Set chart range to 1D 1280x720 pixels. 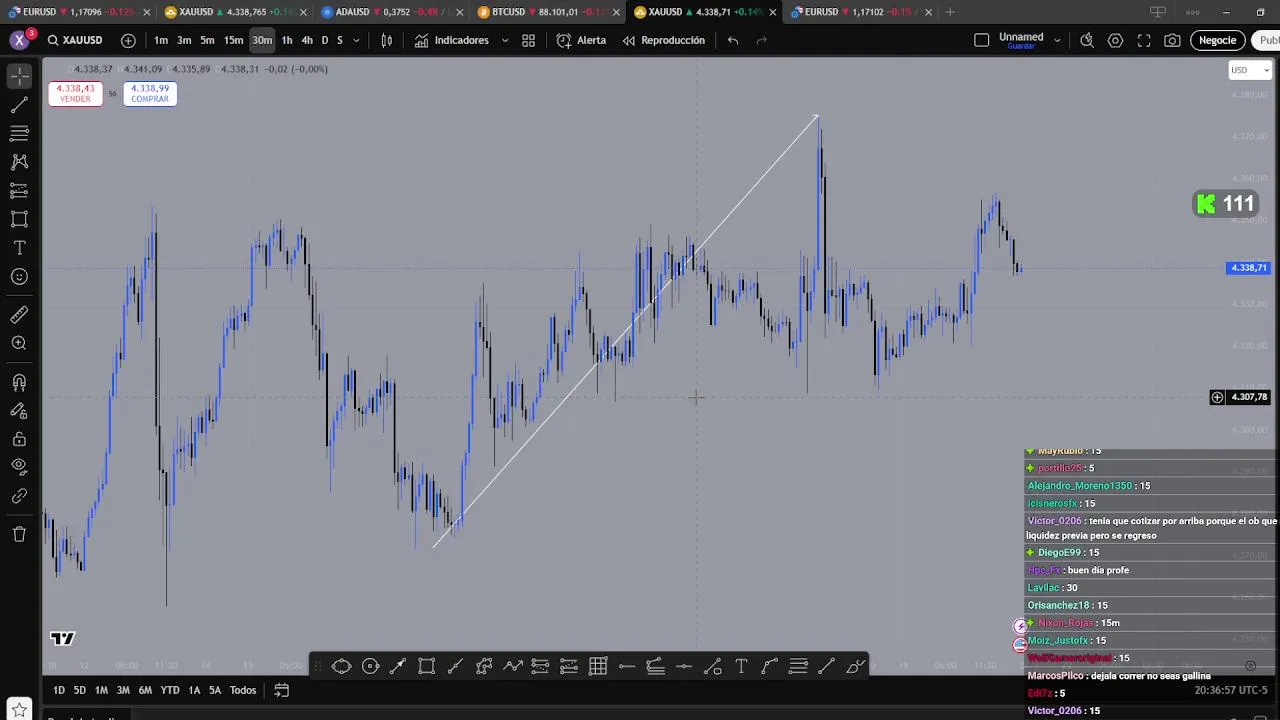tap(59, 690)
